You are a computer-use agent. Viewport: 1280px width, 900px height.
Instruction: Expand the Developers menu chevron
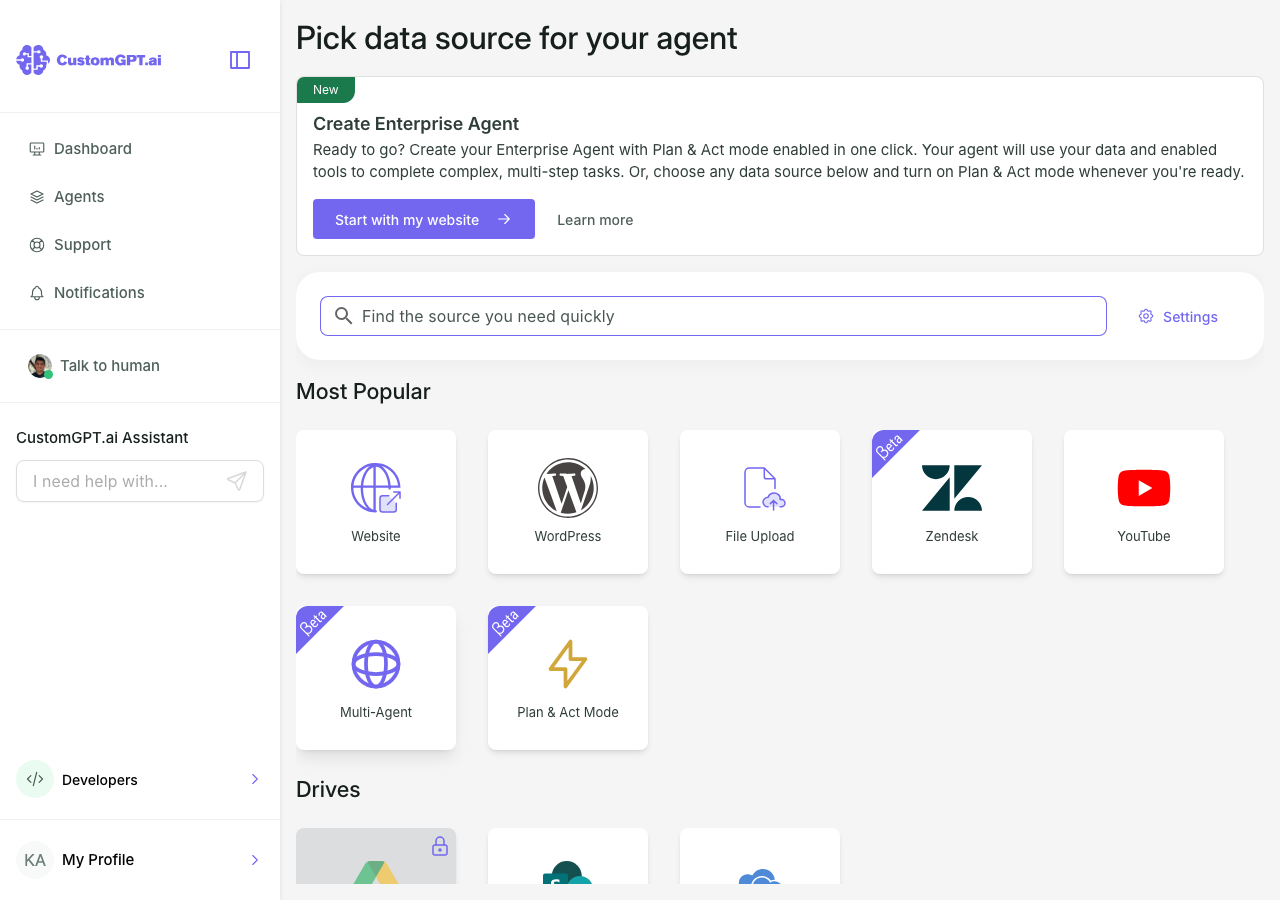[x=255, y=779]
